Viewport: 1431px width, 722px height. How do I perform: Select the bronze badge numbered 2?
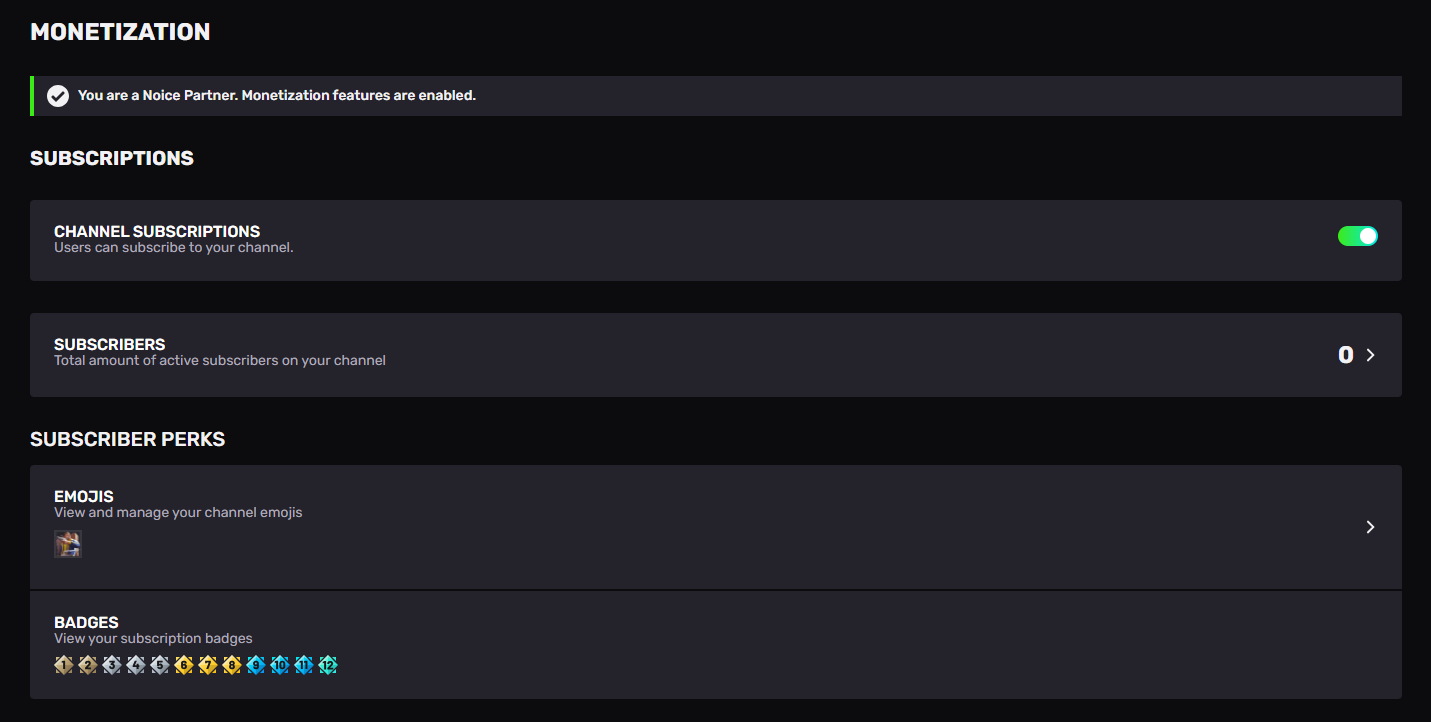click(x=88, y=665)
